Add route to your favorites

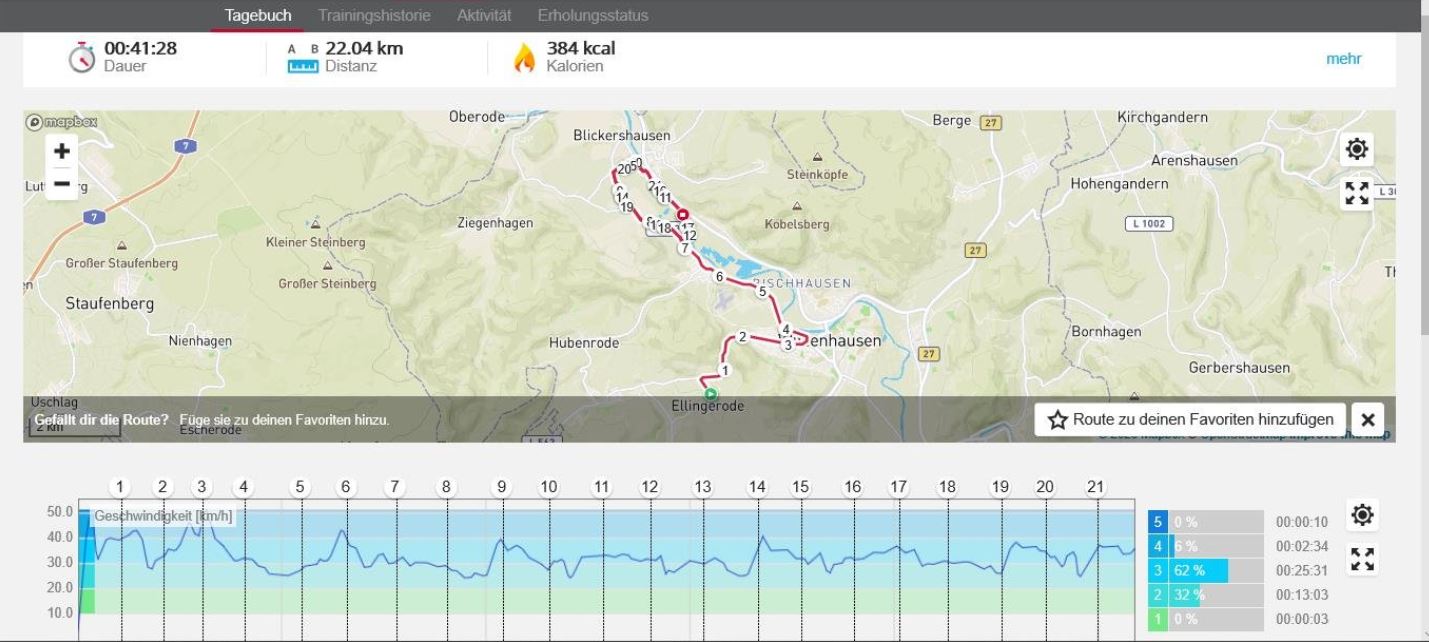click(1190, 420)
